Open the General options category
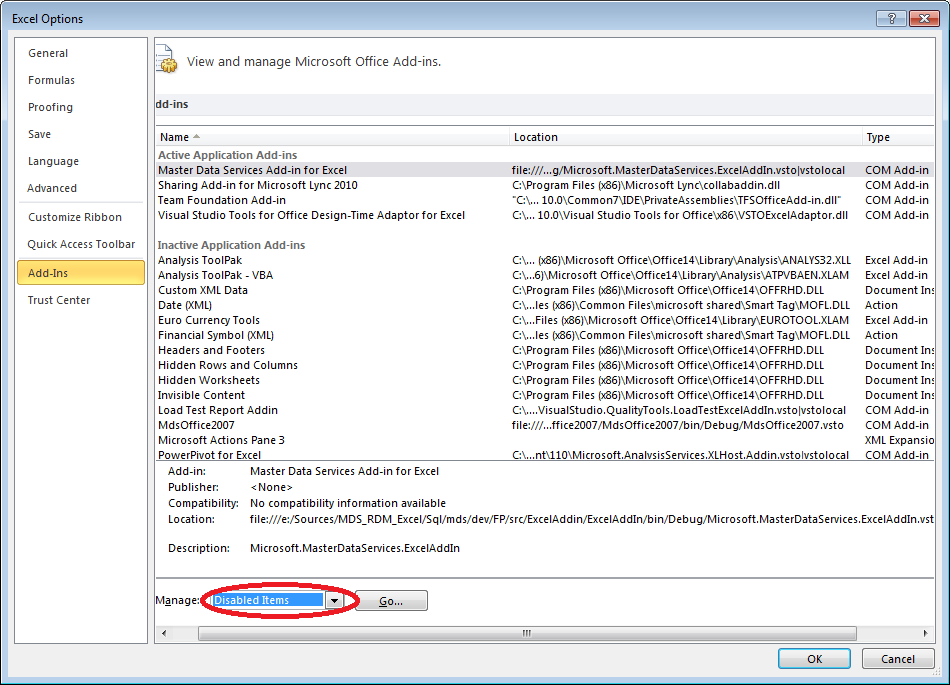 tap(48, 53)
